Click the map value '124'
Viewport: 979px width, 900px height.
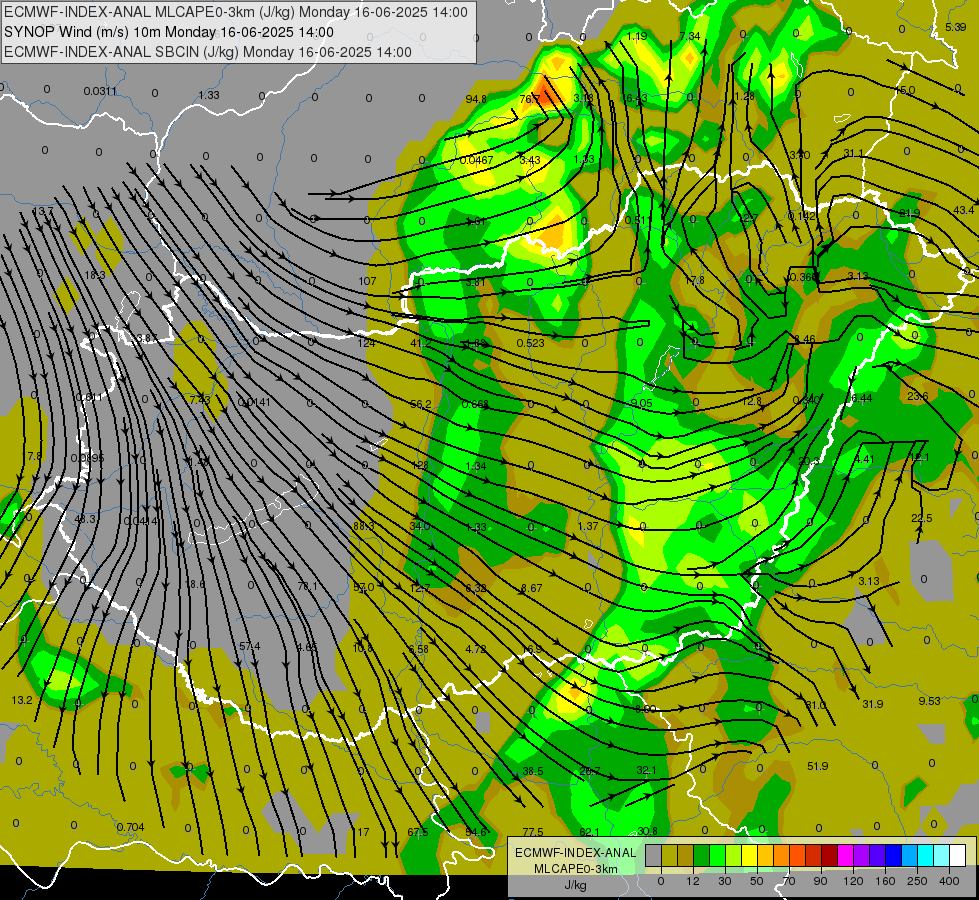pyautogui.click(x=367, y=343)
